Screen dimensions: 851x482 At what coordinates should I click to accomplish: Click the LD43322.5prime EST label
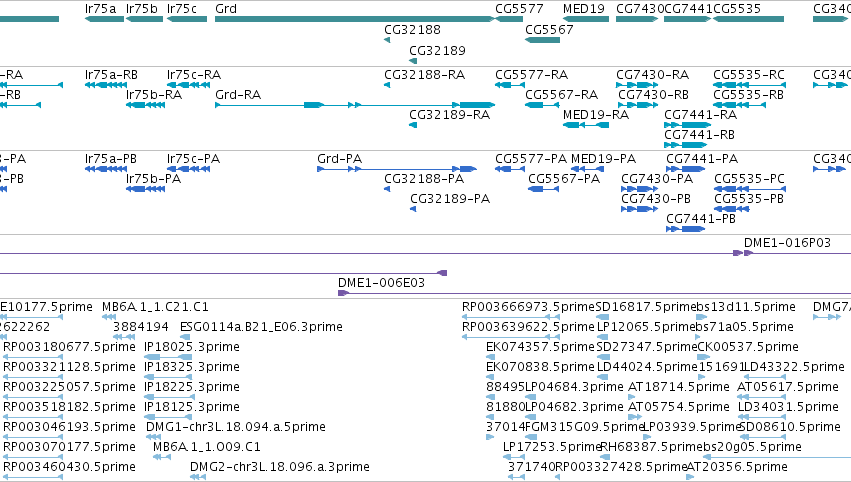pos(793,367)
